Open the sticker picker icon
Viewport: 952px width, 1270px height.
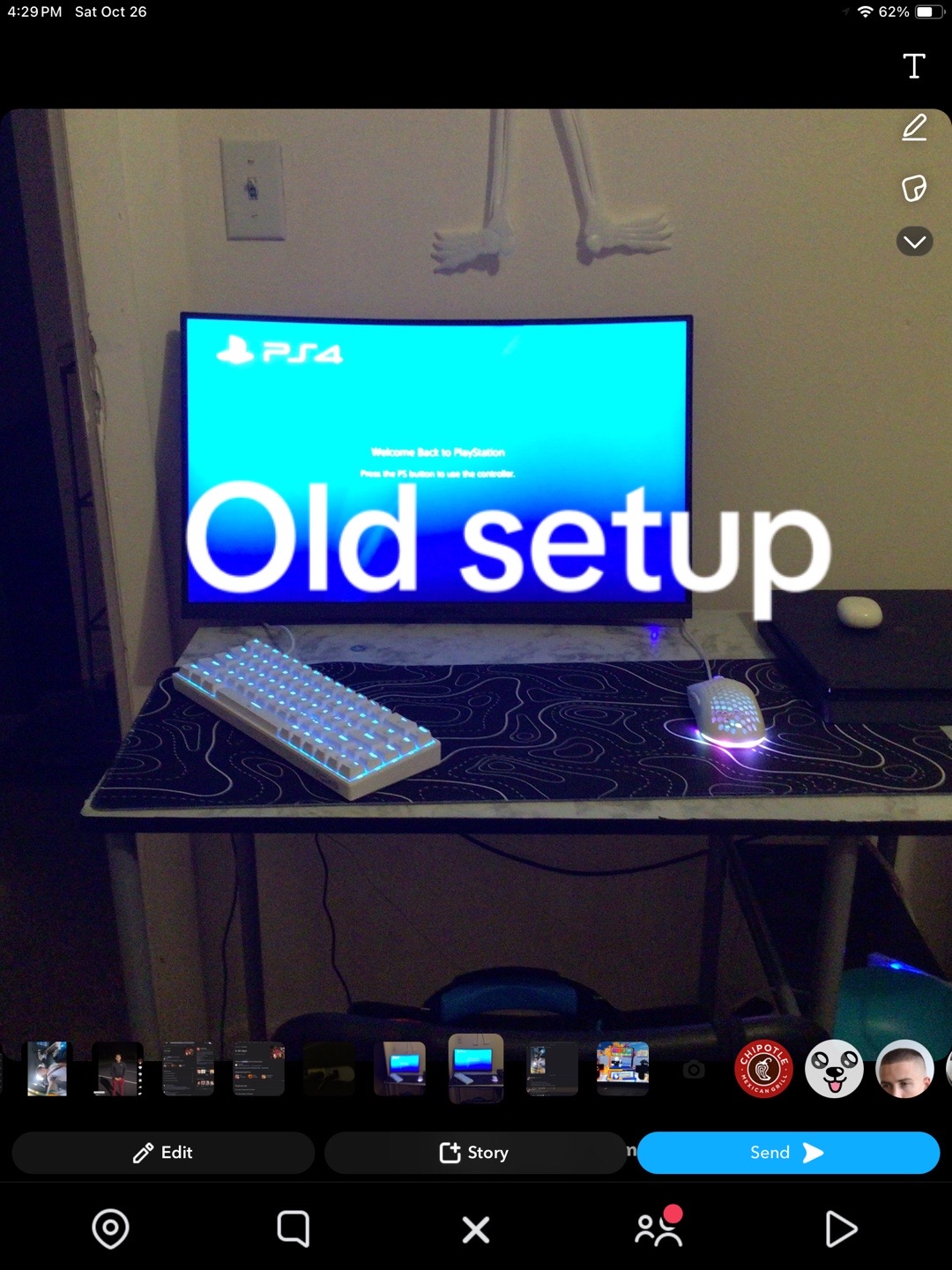[x=914, y=188]
